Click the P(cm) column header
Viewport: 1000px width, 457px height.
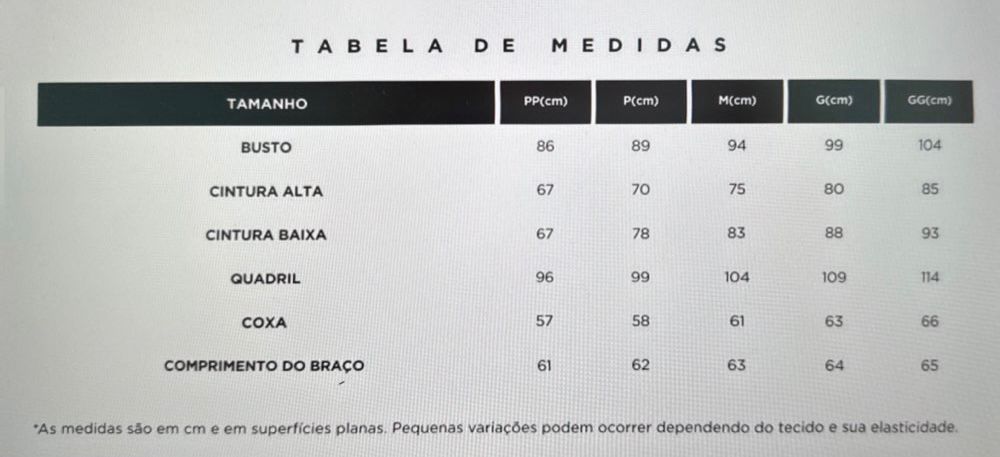click(641, 101)
